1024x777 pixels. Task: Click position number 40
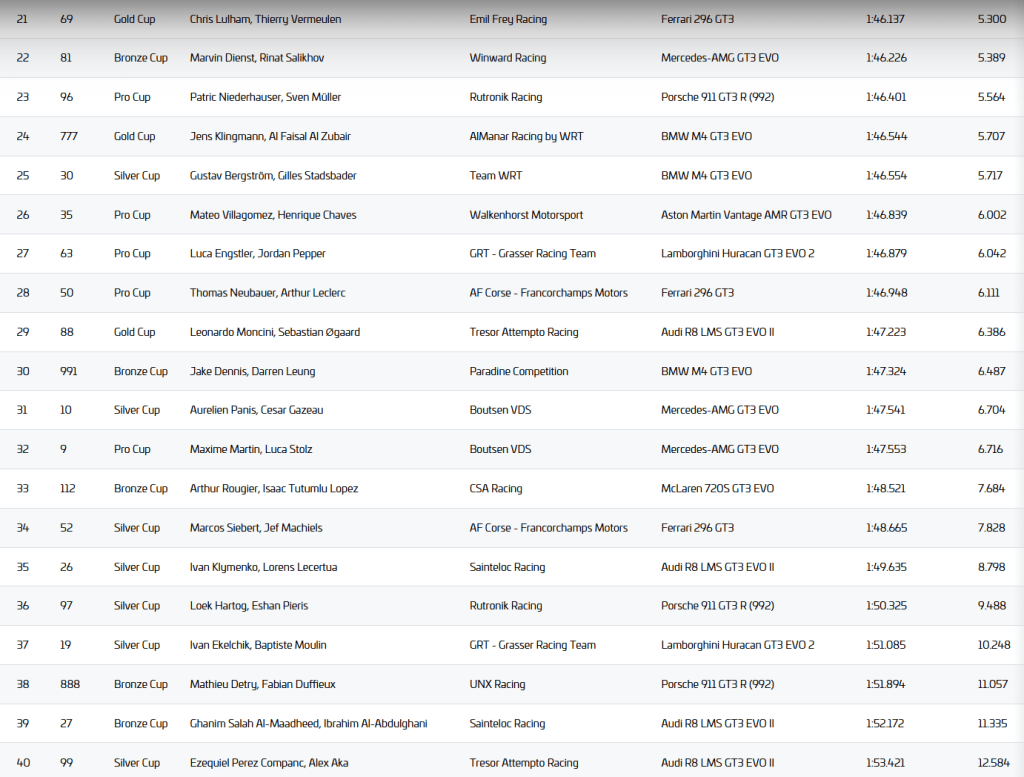pos(23,762)
